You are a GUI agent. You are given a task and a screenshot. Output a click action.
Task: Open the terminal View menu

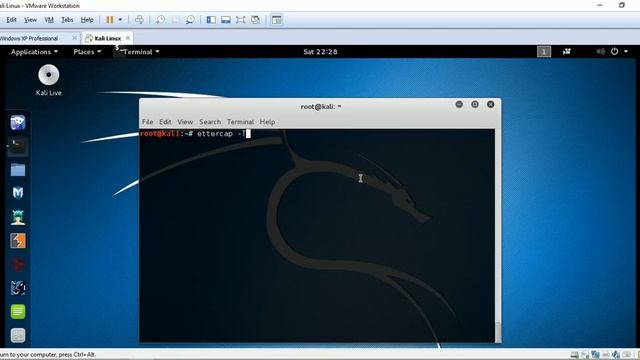coord(185,122)
